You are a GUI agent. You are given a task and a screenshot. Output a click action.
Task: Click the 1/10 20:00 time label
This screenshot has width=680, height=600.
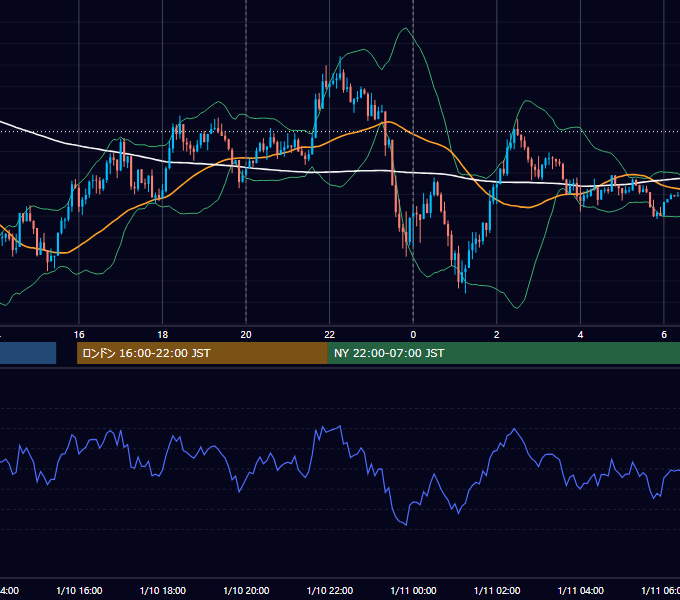tap(246, 590)
